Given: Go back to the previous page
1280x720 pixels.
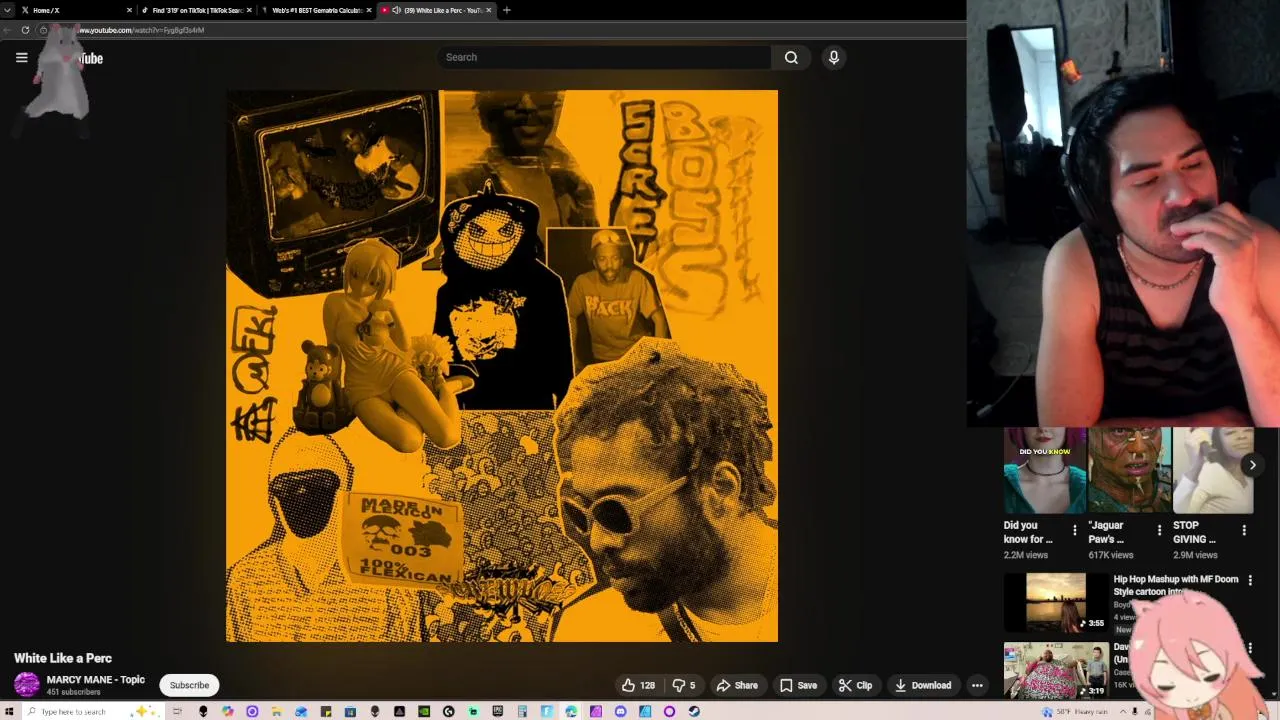Looking at the screenshot, I should 8,30.
